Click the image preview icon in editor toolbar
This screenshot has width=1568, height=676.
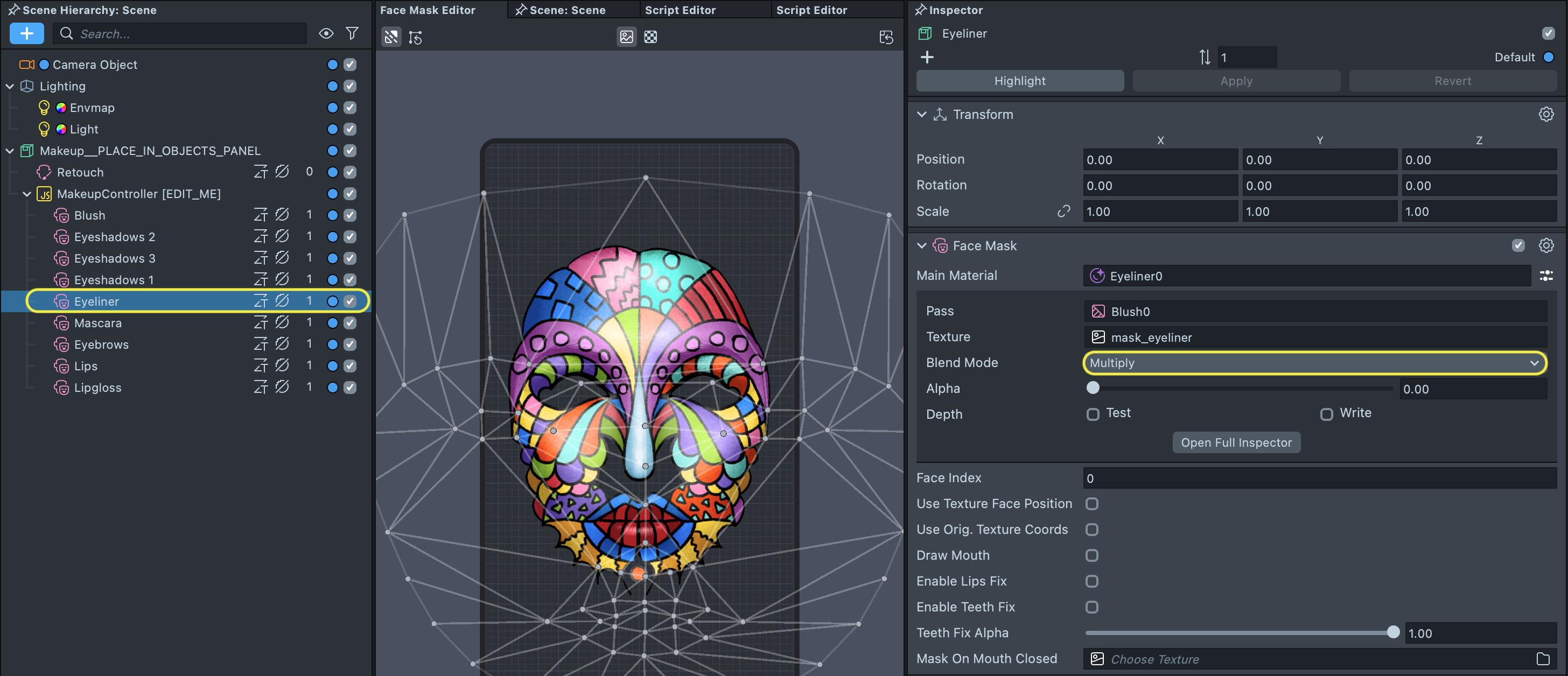626,37
